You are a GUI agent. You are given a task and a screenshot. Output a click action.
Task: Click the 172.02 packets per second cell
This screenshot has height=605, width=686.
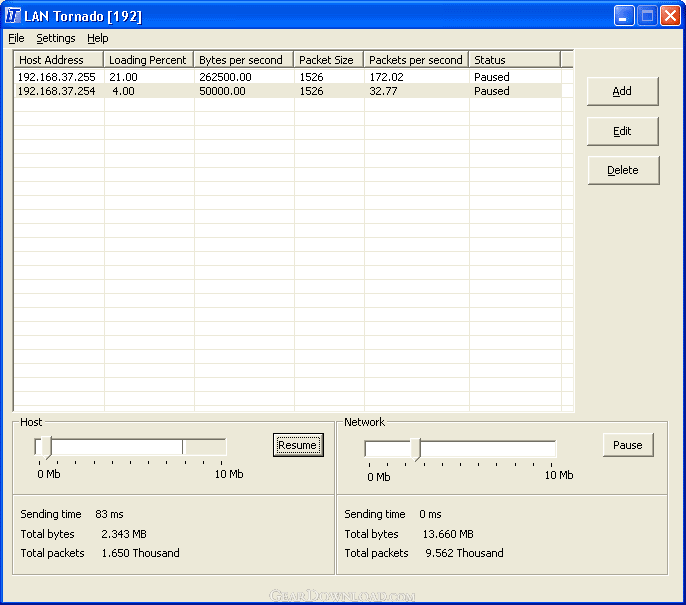[386, 77]
